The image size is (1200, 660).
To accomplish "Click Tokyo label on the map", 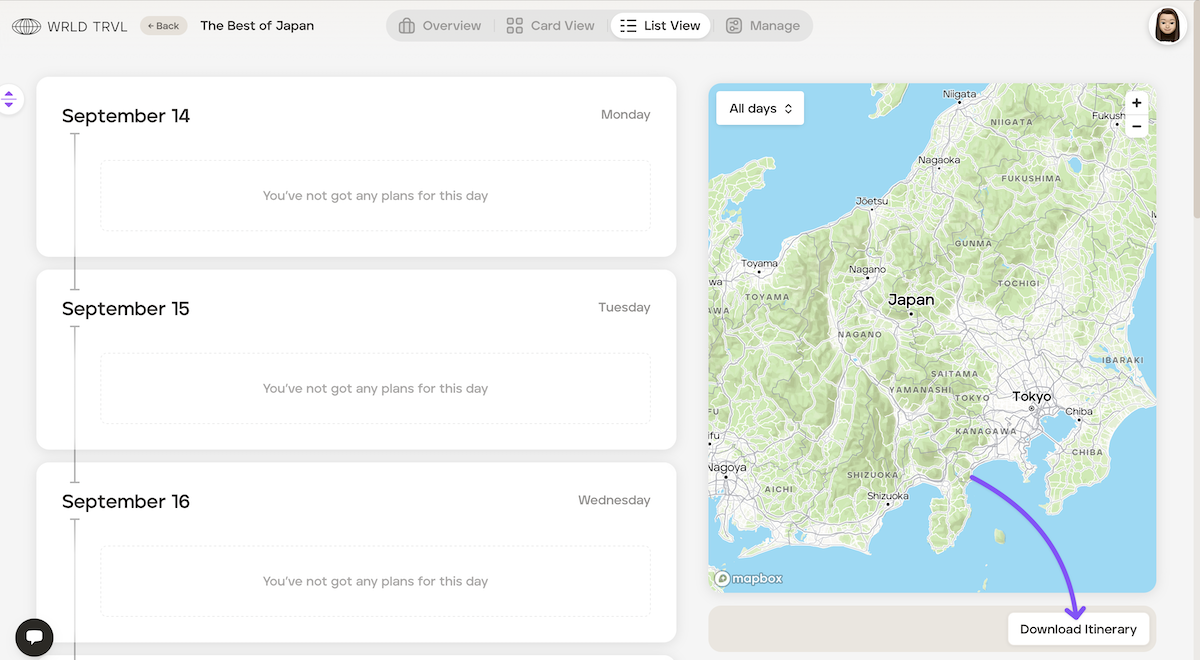I will tap(1032, 397).
